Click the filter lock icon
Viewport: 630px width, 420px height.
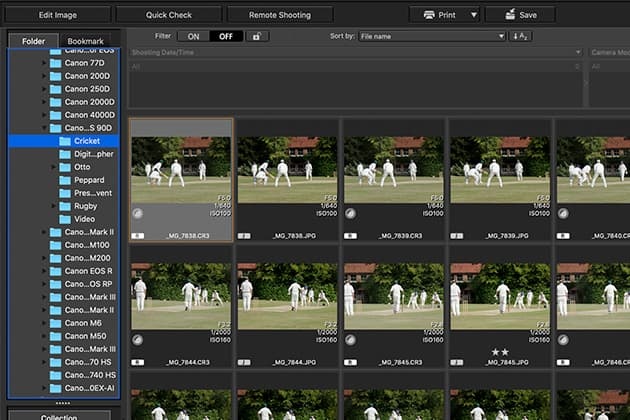click(x=257, y=37)
